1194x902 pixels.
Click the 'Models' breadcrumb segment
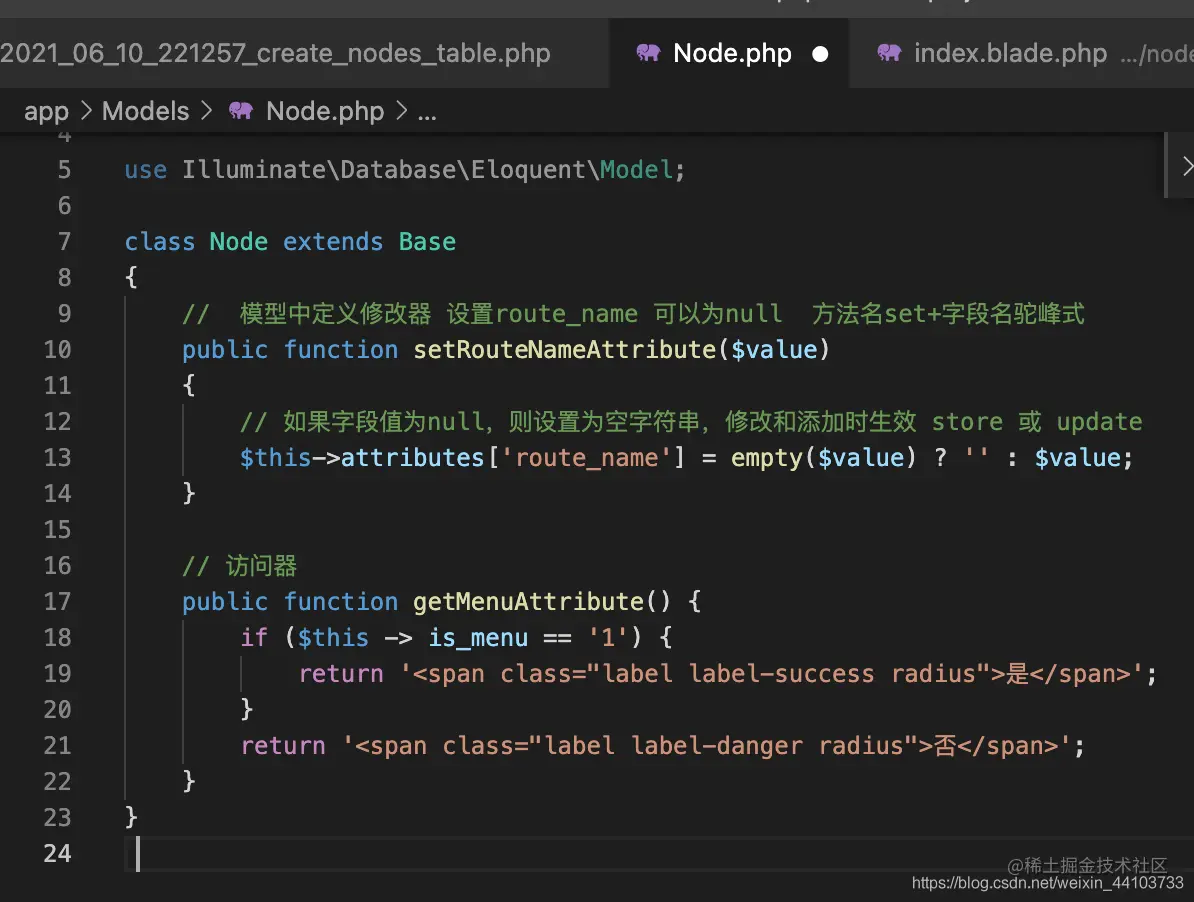(145, 111)
